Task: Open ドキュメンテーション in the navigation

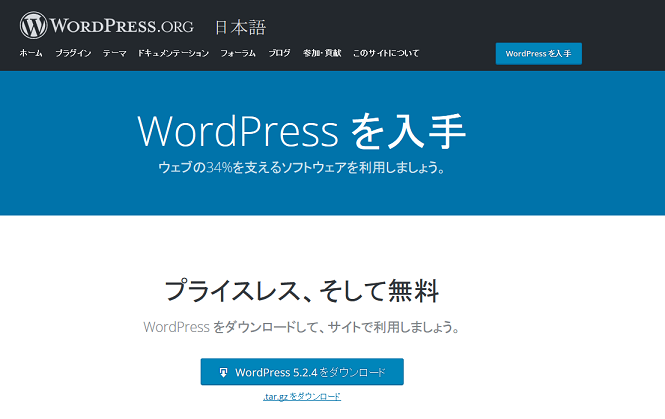Action: pos(173,53)
